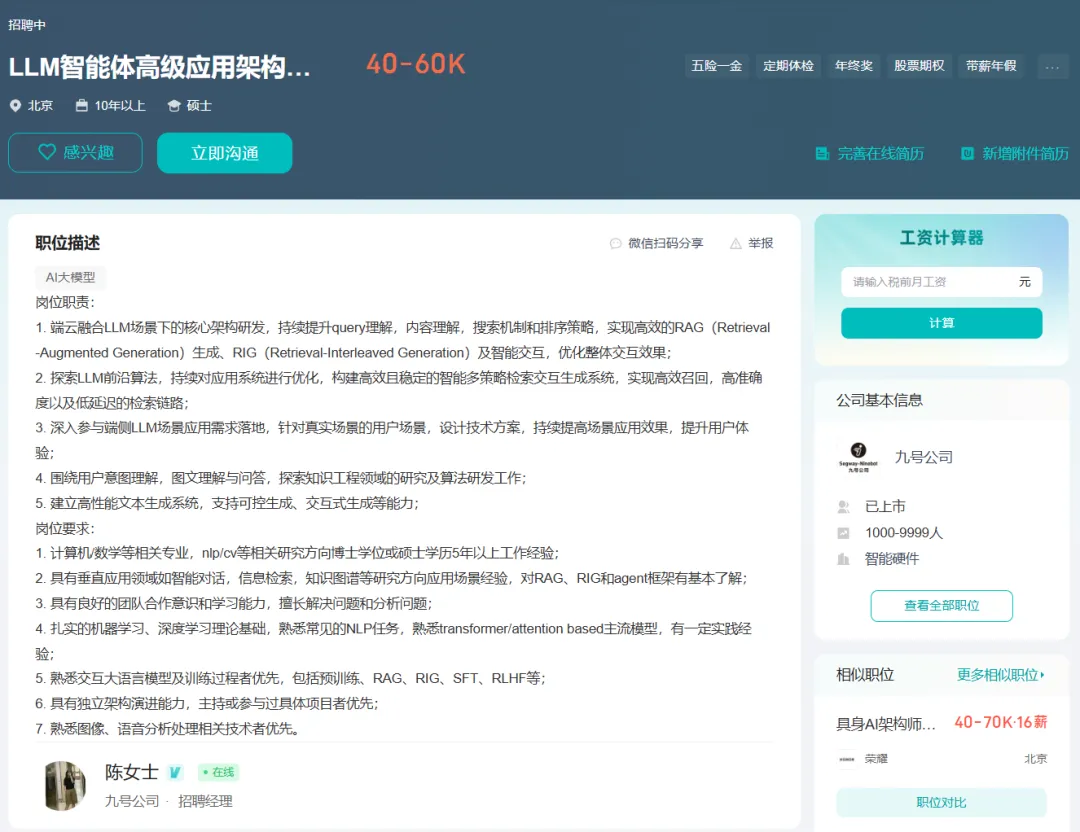Click the 职位对比 compare button

[941, 802]
